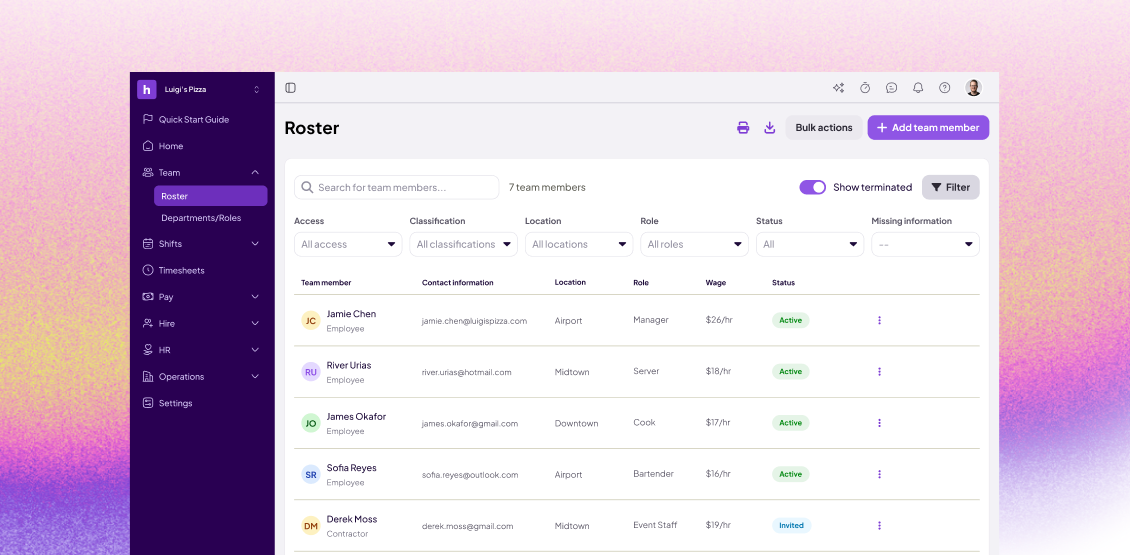The width and height of the screenshot is (1130, 555).
Task: Open the Role filter dropdown
Action: point(695,244)
